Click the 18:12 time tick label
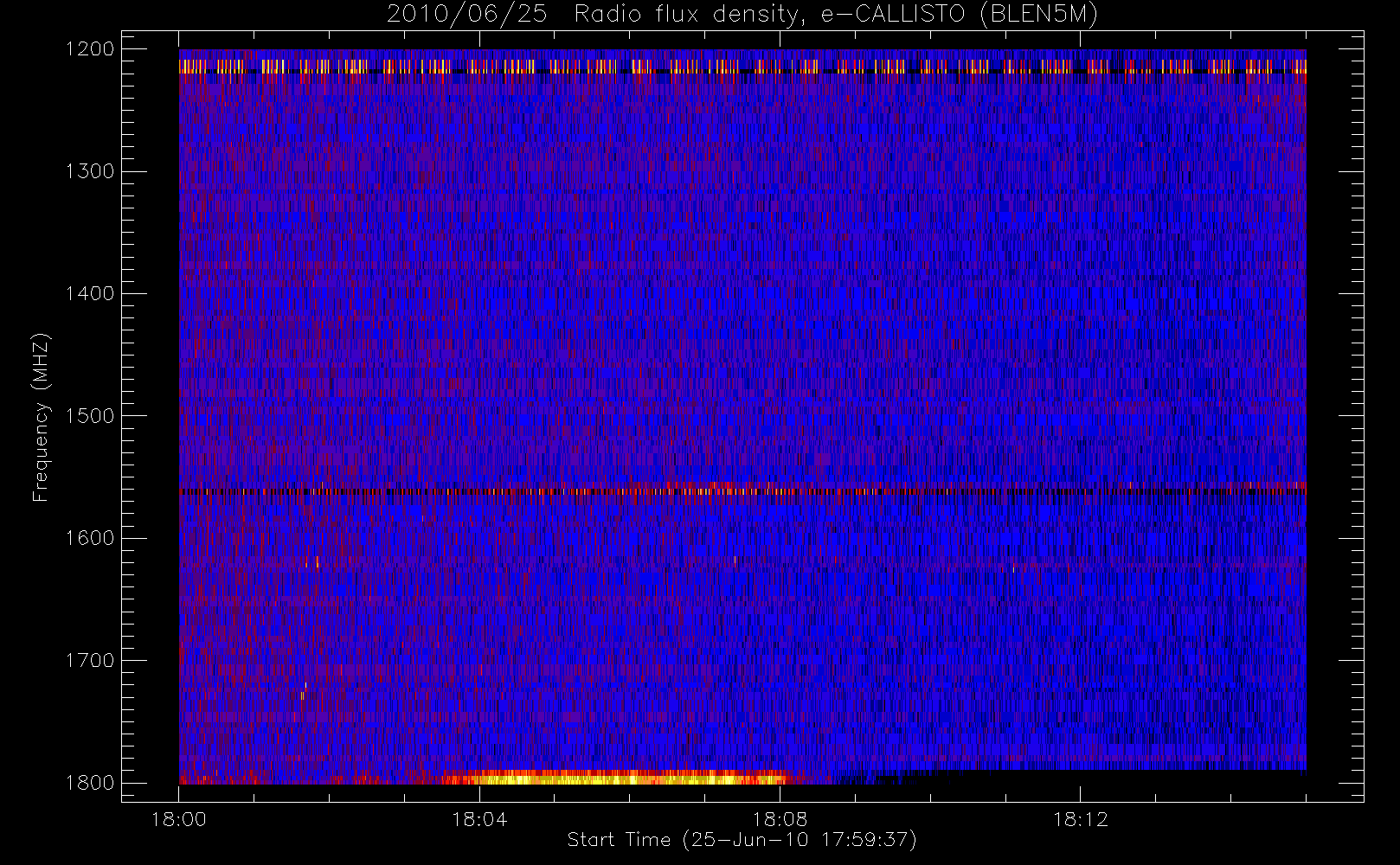Screen dimensions: 1400x865 1080,819
